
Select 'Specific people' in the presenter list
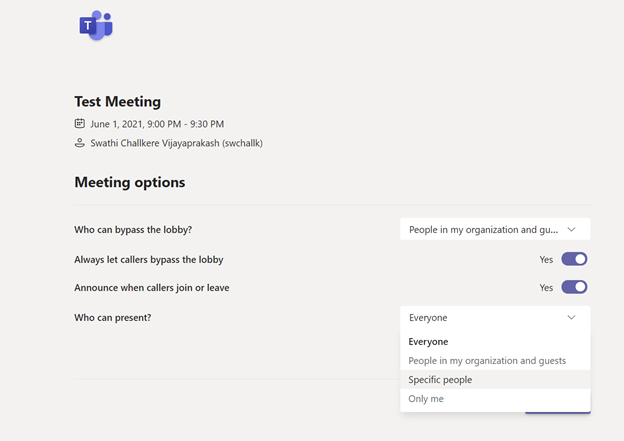(x=441, y=380)
